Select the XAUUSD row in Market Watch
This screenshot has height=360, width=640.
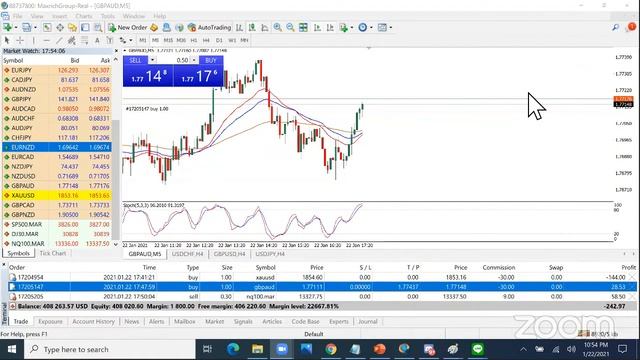[57, 196]
